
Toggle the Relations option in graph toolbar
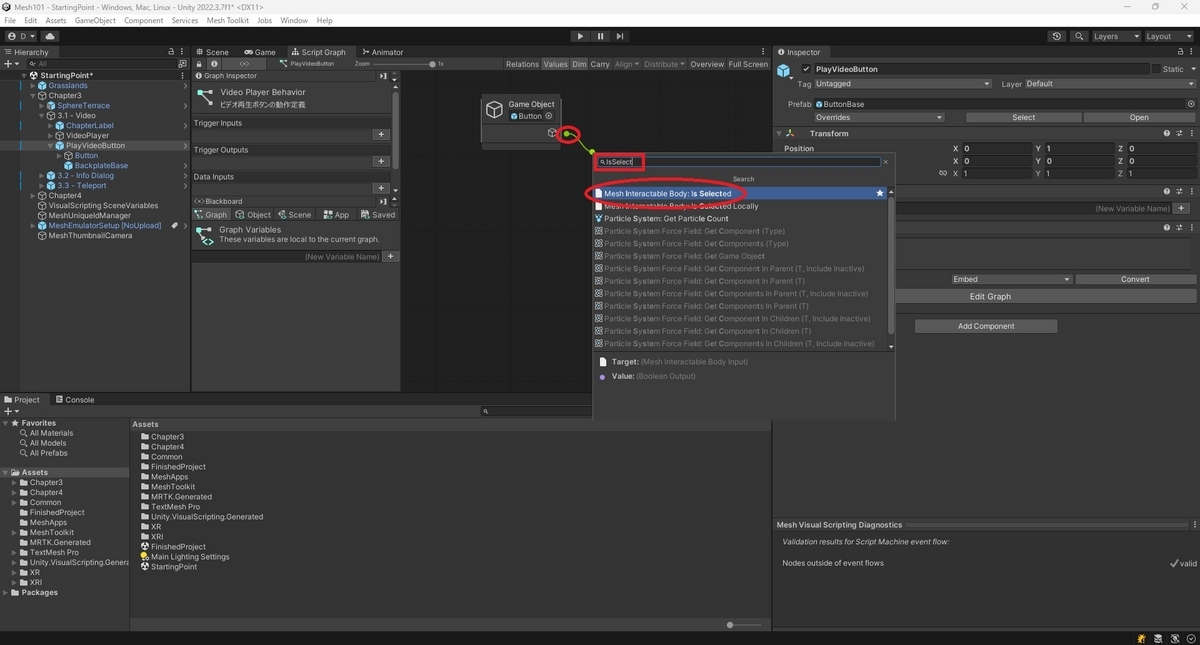click(x=522, y=64)
